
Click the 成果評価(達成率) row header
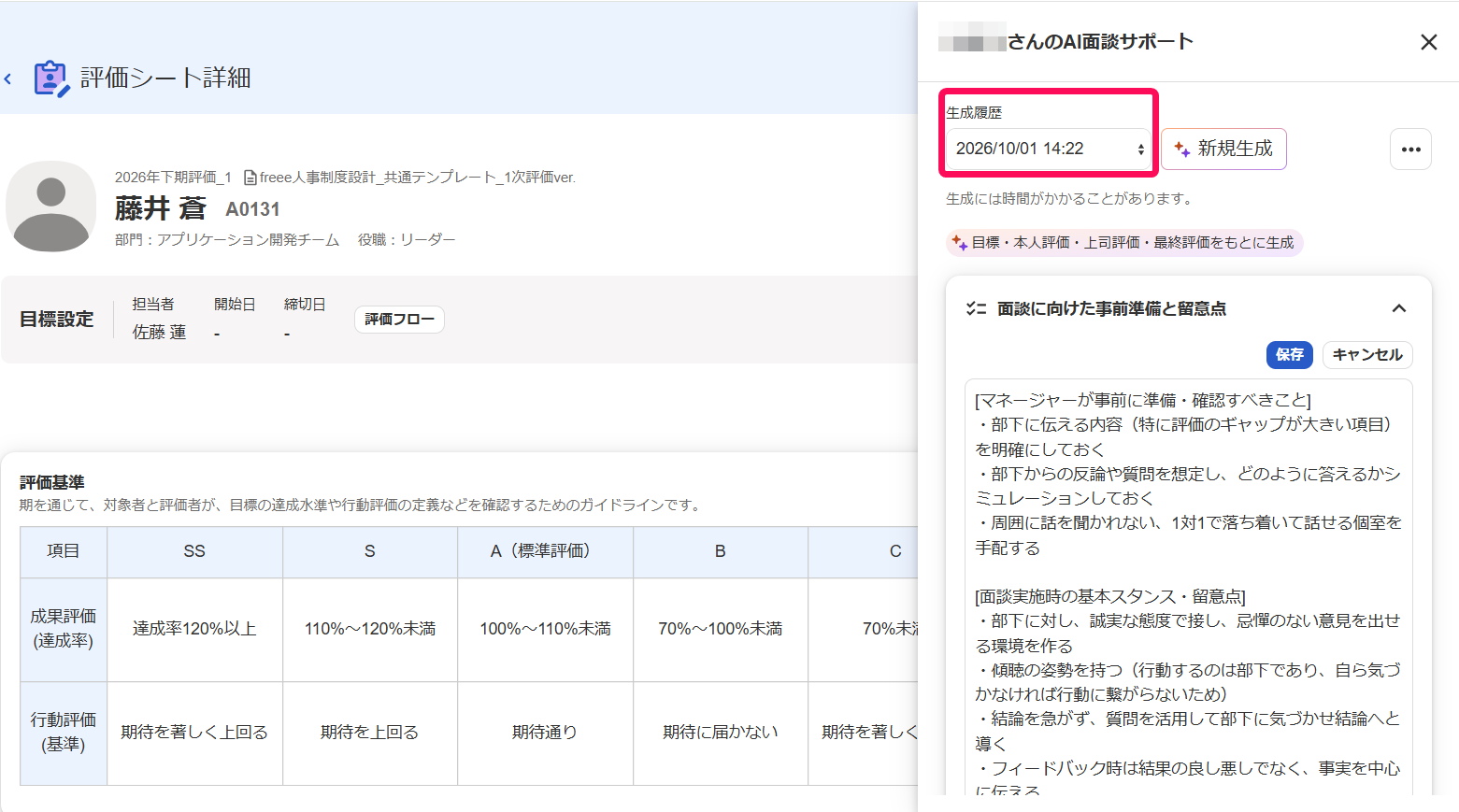click(x=64, y=630)
